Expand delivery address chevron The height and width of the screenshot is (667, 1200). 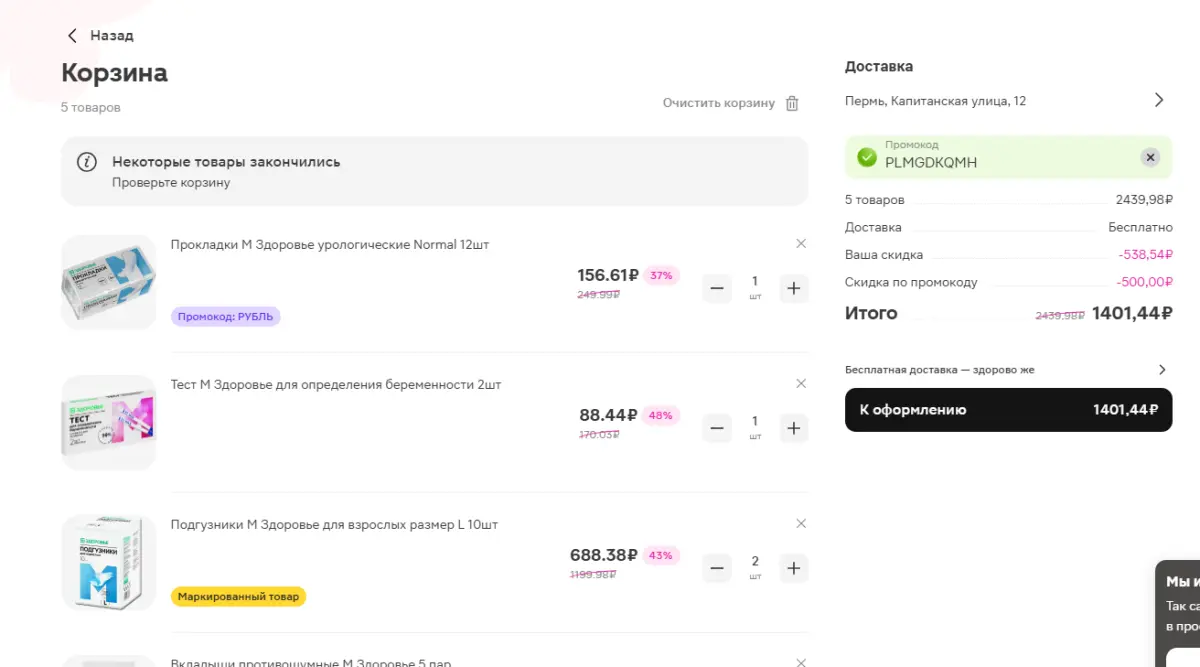tap(1159, 100)
